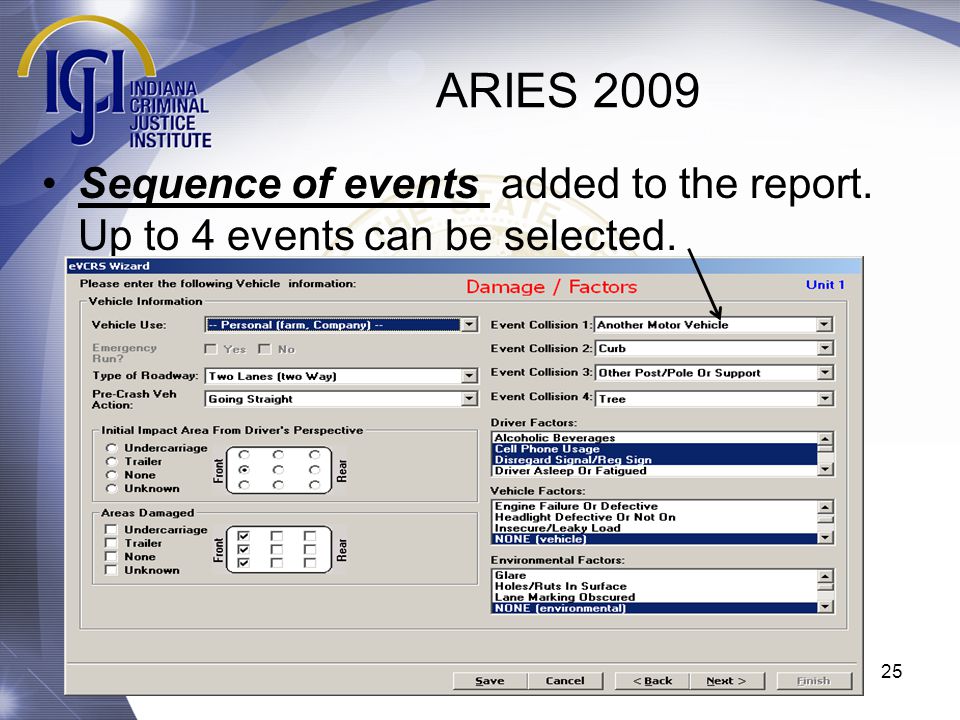
Task: Expand the Event Collision 4 dropdown
Action: point(825,399)
